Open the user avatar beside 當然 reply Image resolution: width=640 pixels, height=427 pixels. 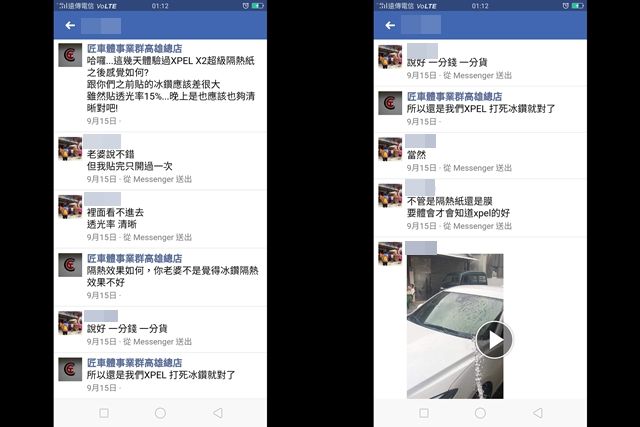pyautogui.click(x=390, y=149)
